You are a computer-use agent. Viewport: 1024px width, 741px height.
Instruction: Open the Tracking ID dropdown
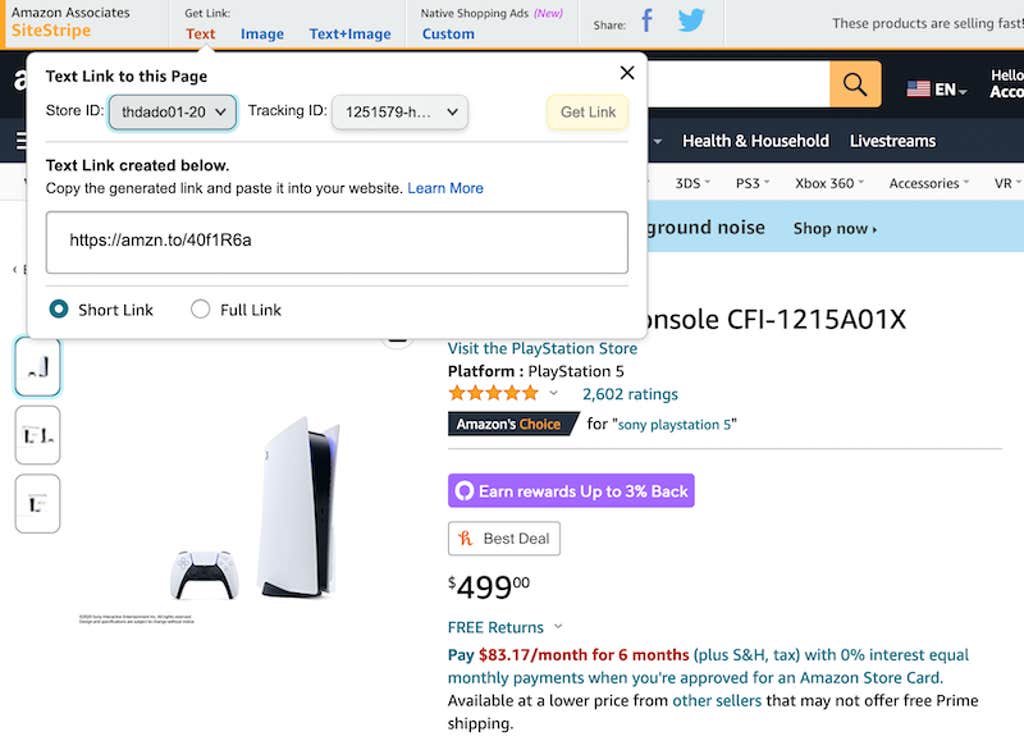click(400, 112)
